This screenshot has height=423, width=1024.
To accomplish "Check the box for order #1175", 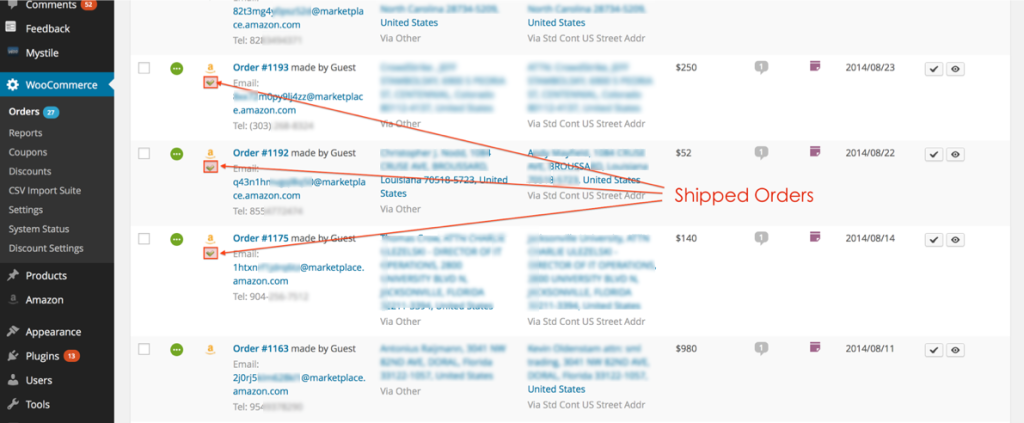I will click(144, 239).
